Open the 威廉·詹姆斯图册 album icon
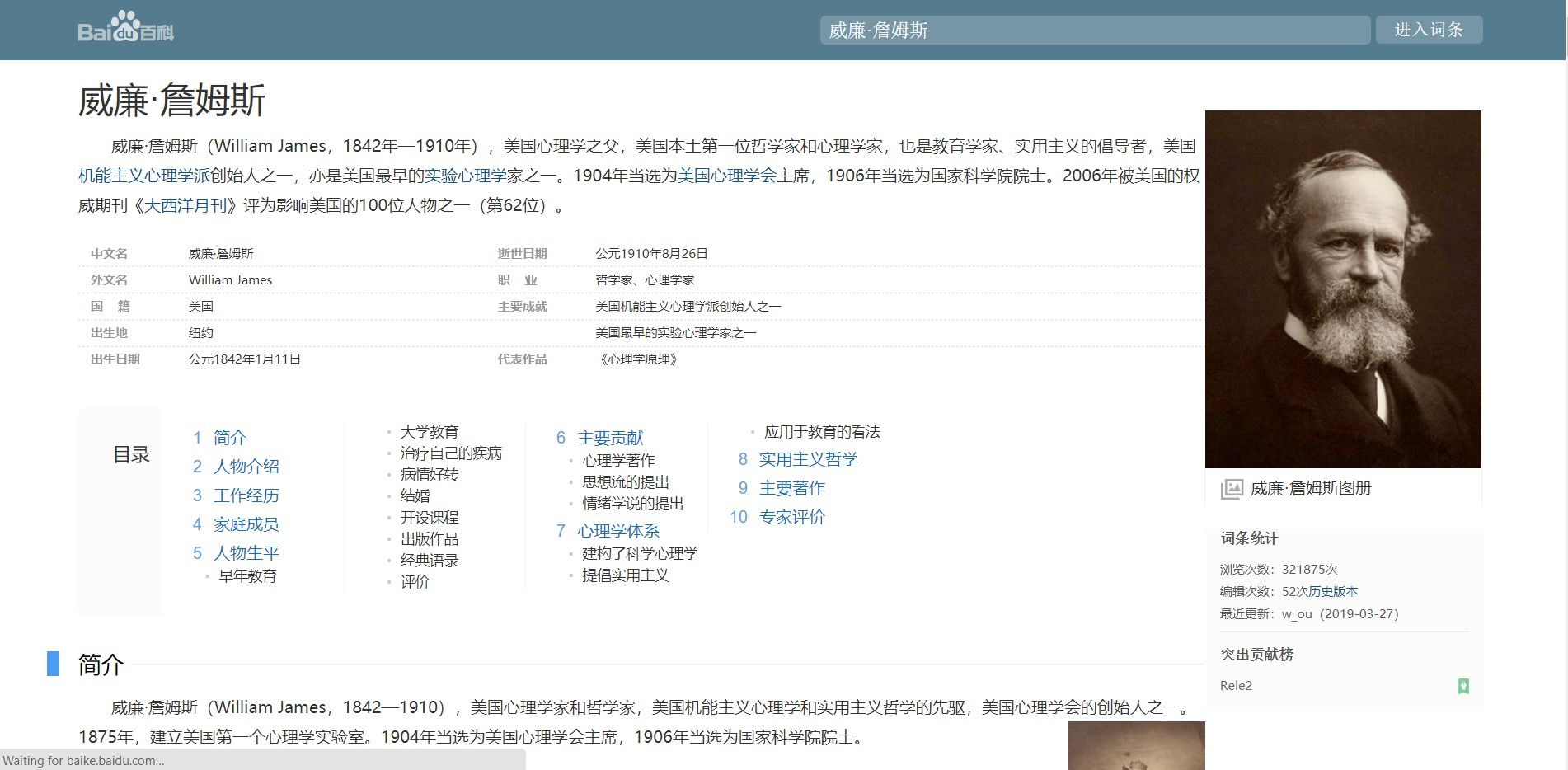 [x=1231, y=489]
